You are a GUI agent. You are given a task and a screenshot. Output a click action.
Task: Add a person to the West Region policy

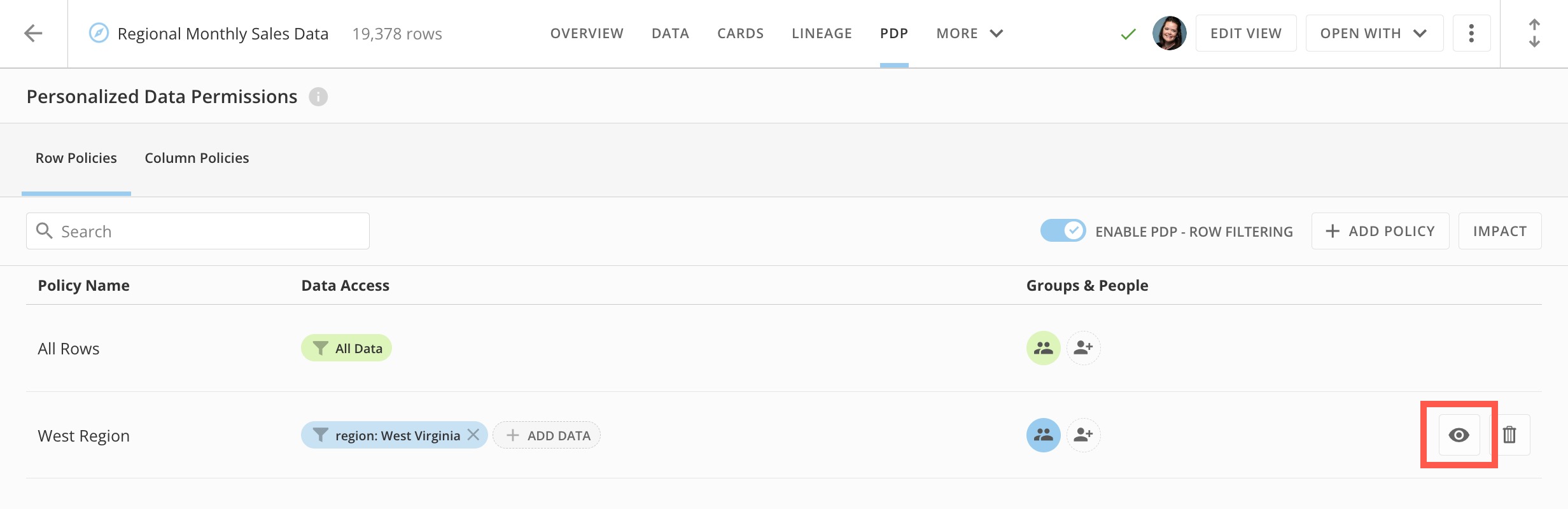click(1083, 435)
